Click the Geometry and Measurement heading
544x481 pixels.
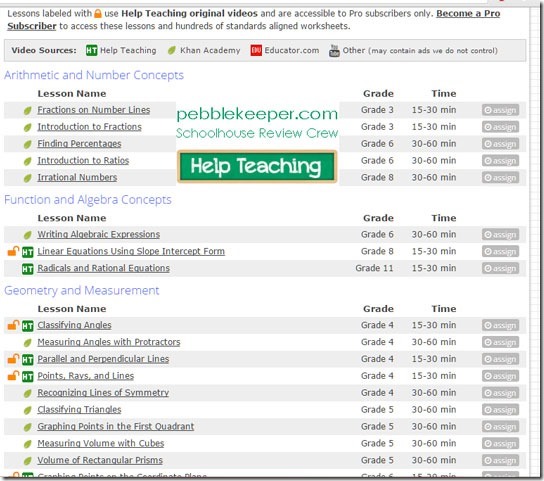[82, 290]
